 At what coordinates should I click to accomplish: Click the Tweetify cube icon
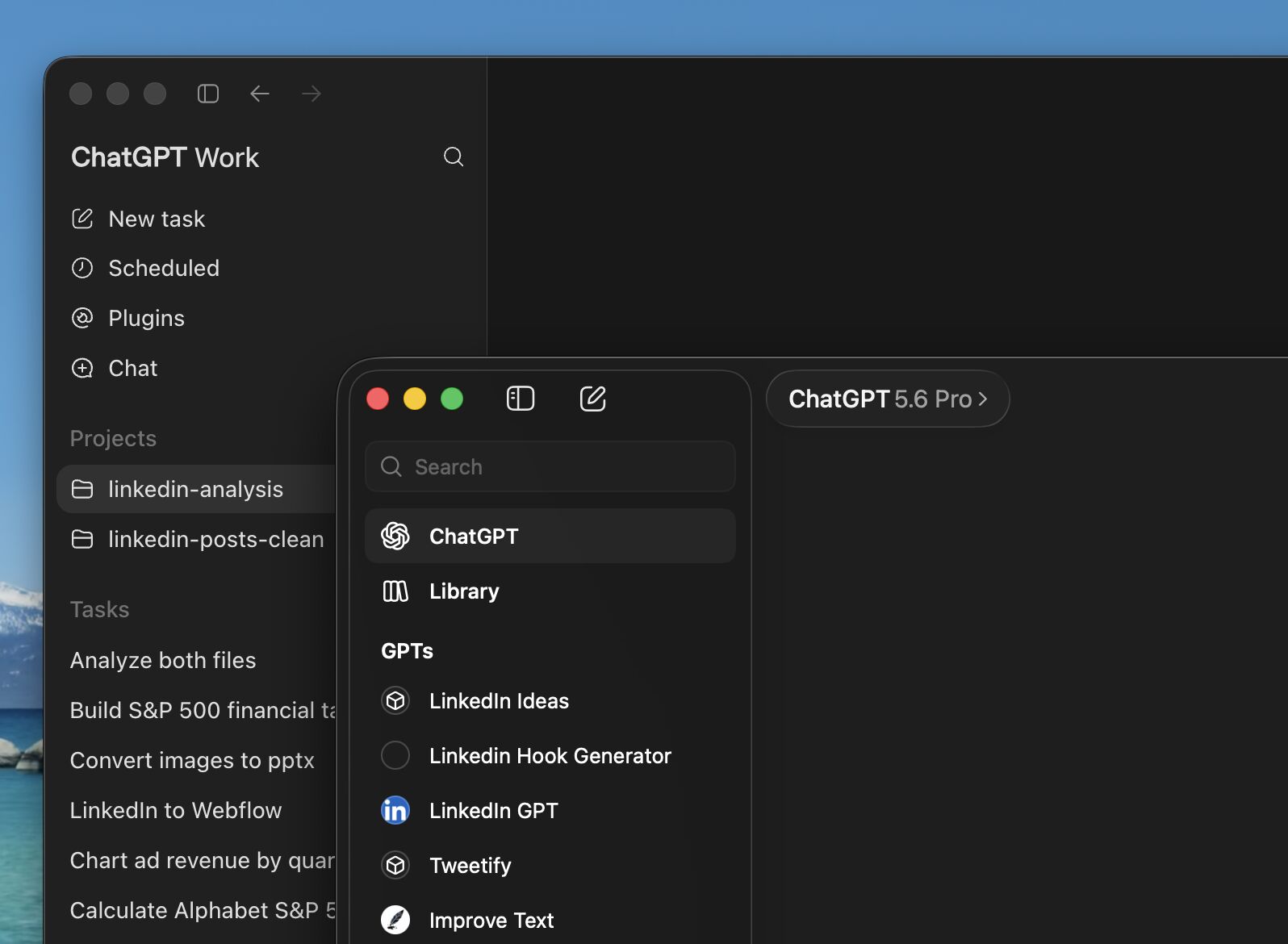tap(395, 866)
